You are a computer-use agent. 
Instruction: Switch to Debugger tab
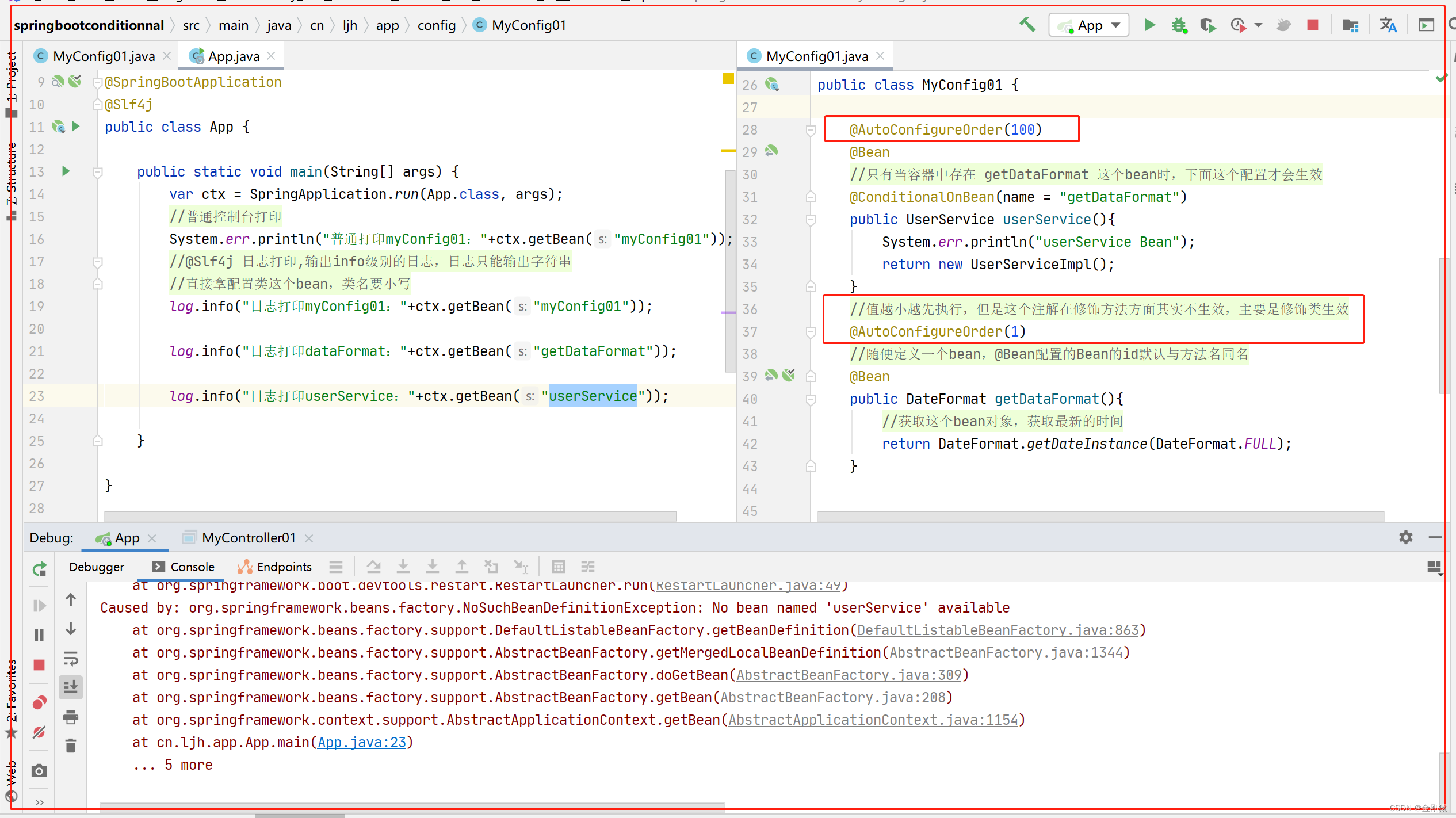(x=96, y=567)
